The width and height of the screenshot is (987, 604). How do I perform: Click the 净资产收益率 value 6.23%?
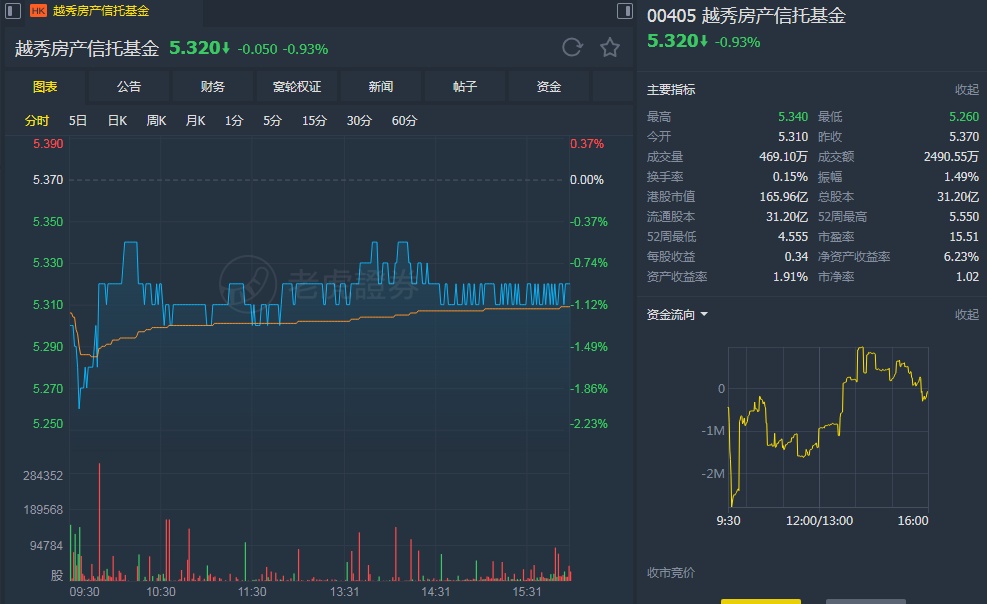point(961,257)
